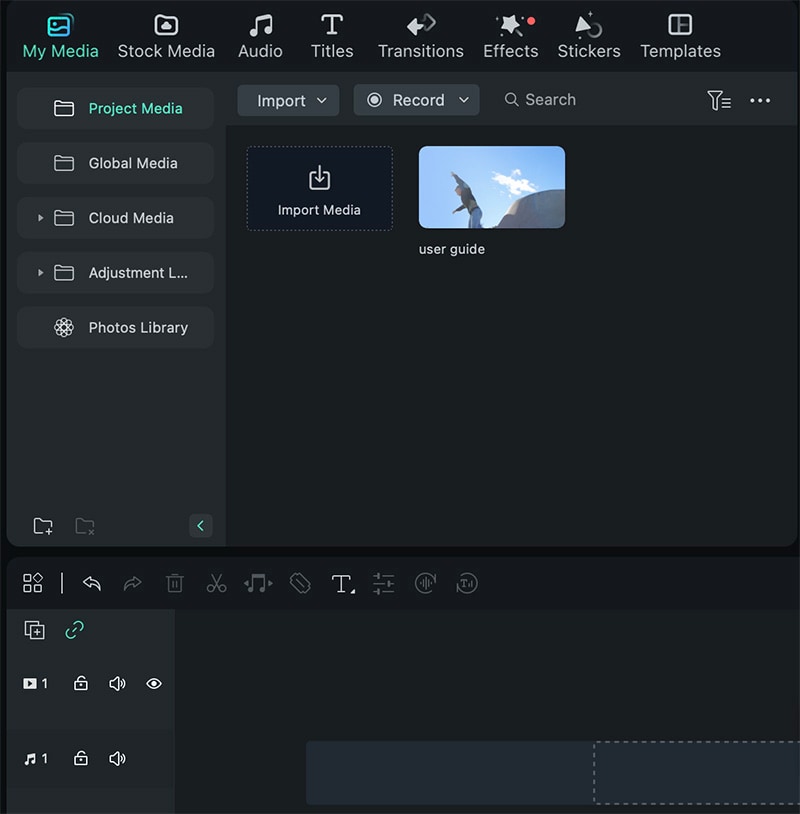
Task: Click the delete trash icon in timeline toolbar
Action: pyautogui.click(x=174, y=584)
